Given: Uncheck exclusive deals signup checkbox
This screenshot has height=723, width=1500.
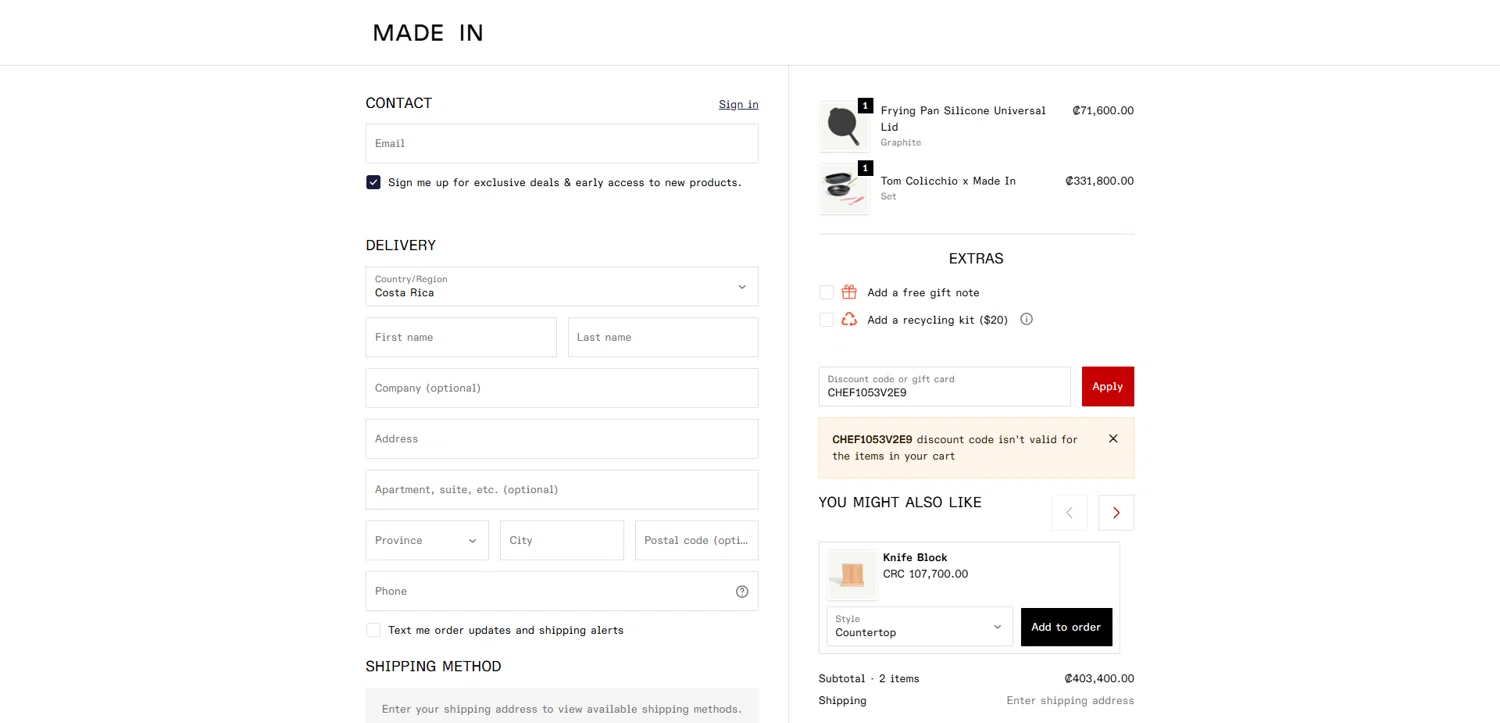Looking at the screenshot, I should pyautogui.click(x=373, y=182).
